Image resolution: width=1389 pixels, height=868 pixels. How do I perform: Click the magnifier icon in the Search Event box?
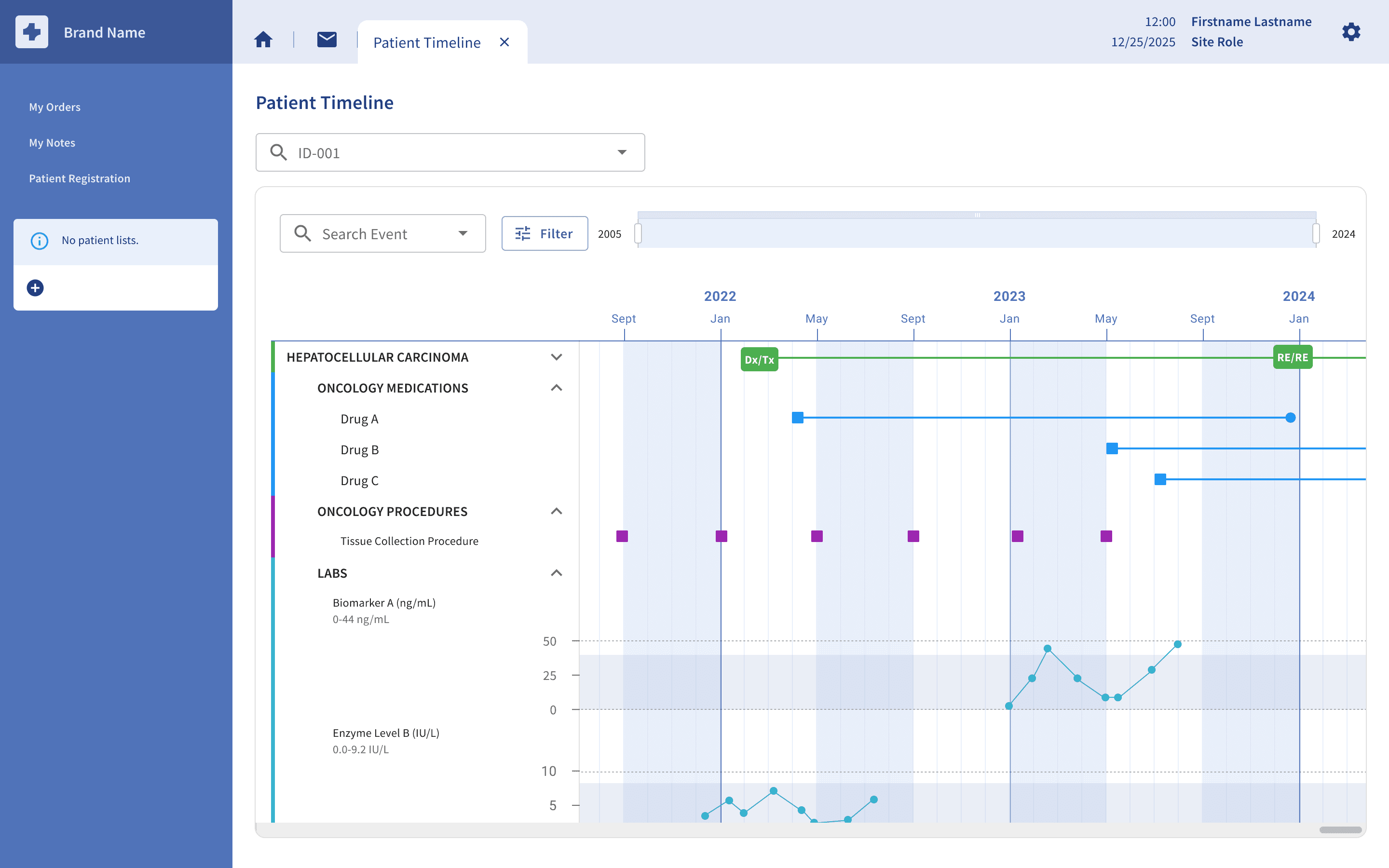tap(302, 233)
